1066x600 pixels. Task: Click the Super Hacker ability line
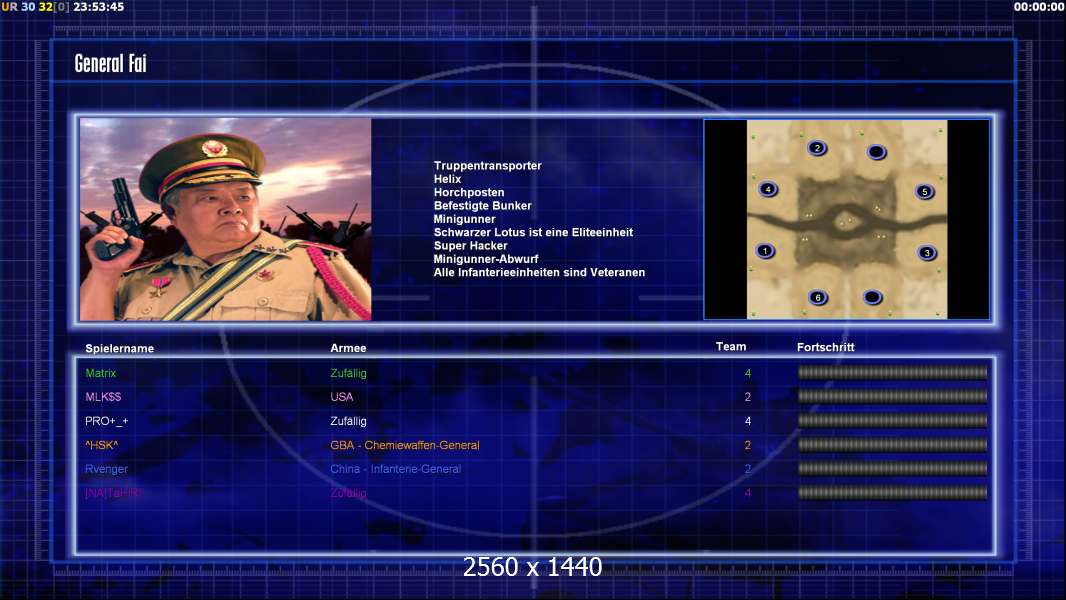[x=470, y=245]
